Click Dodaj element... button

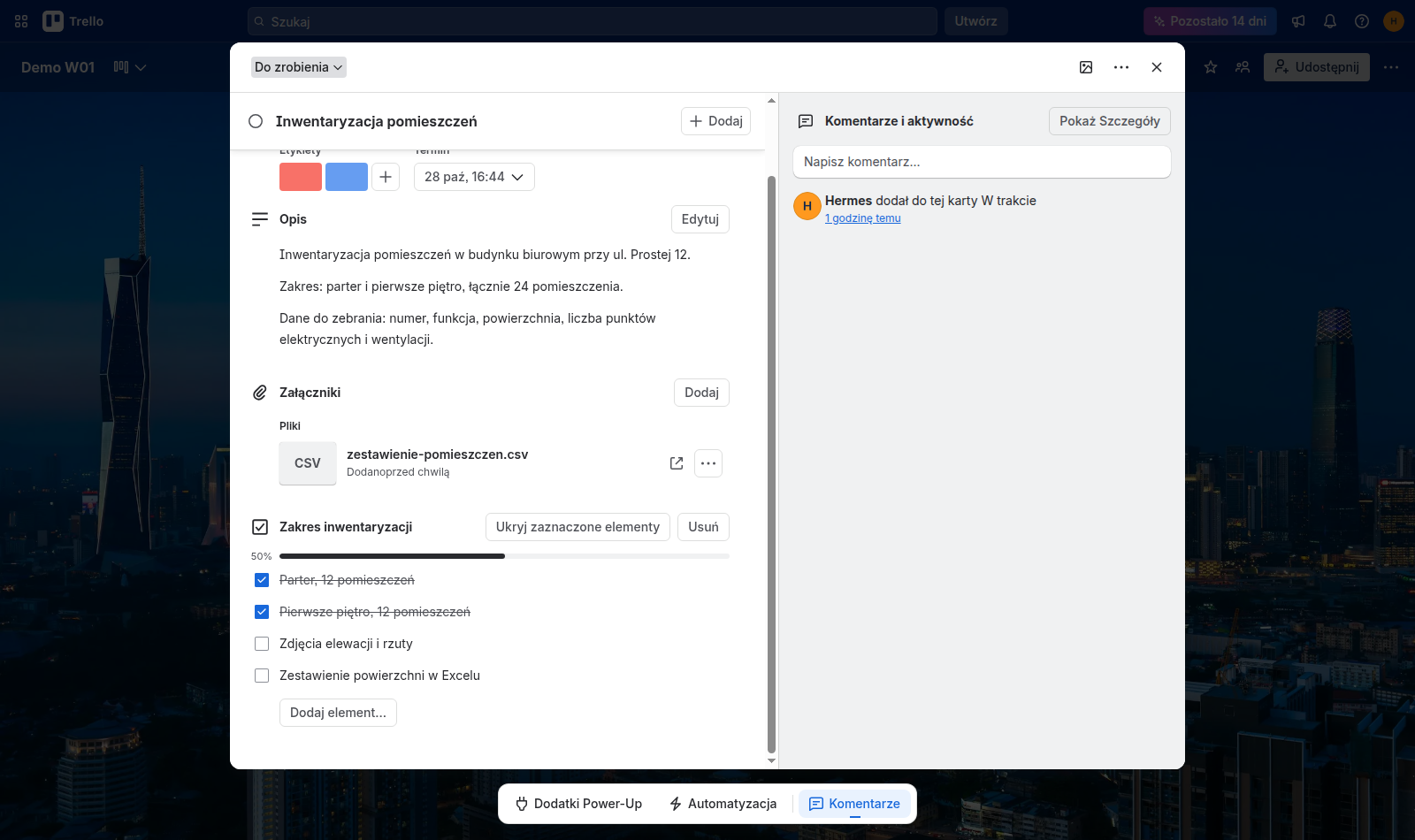pyautogui.click(x=338, y=713)
